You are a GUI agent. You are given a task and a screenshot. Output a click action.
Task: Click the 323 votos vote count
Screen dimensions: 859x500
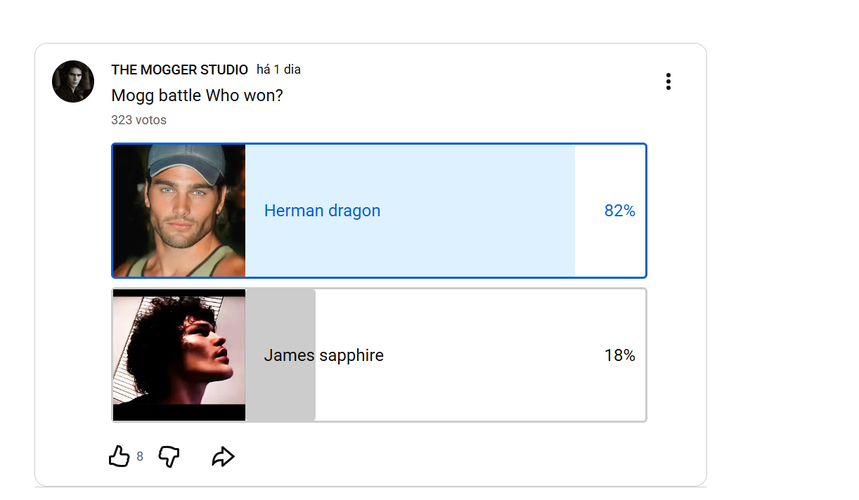(139, 120)
